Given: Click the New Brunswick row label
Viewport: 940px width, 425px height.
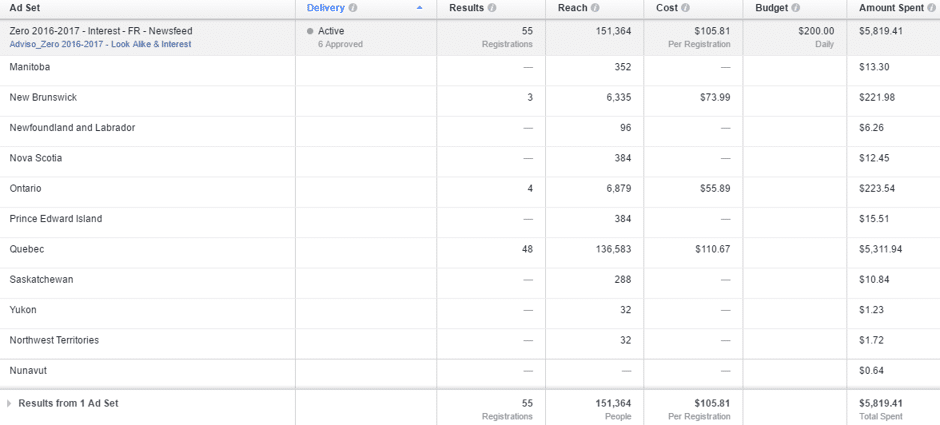Looking at the screenshot, I should tap(43, 97).
